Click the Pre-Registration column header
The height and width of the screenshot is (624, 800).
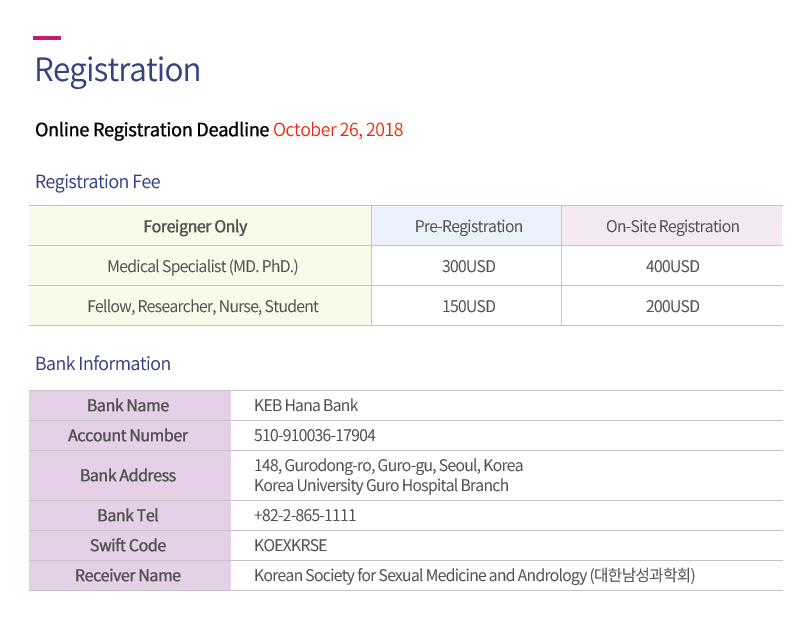[466, 226]
